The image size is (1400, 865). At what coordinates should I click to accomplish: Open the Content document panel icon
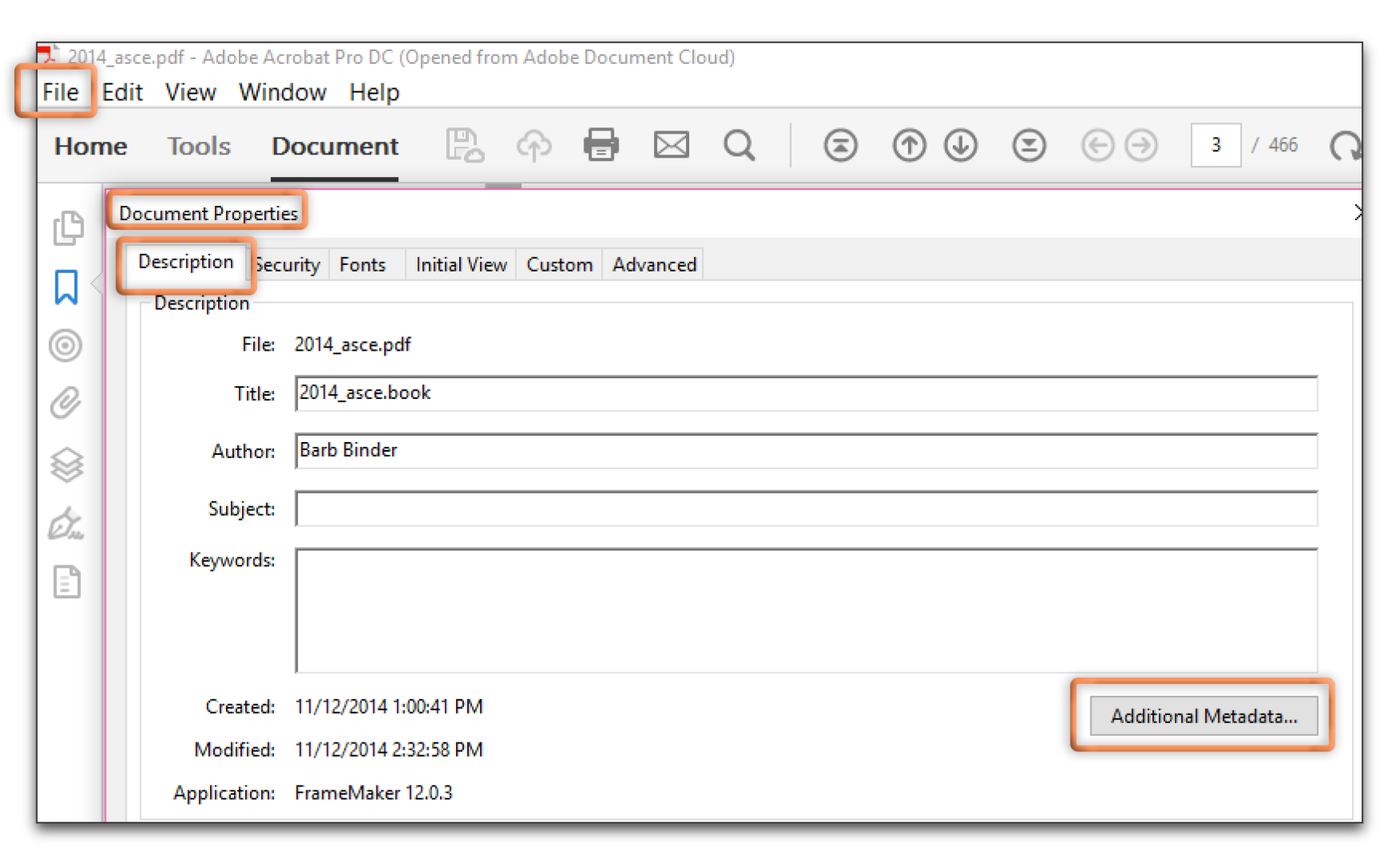pyautogui.click(x=67, y=582)
